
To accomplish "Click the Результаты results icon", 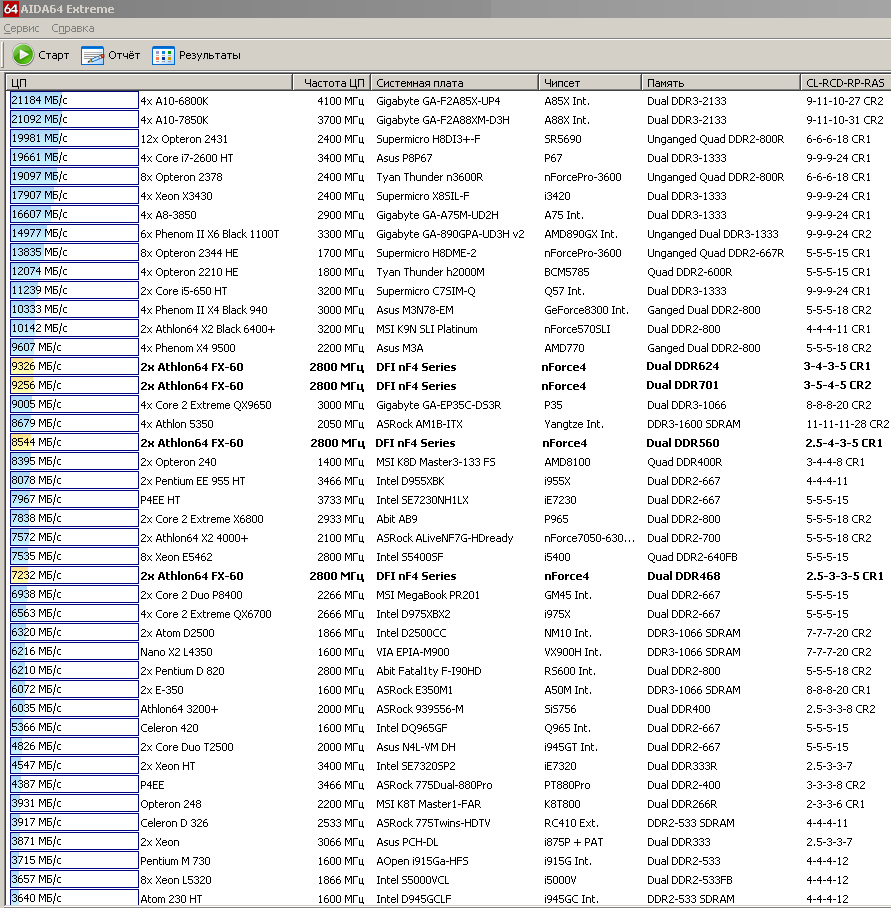I will (x=163, y=55).
